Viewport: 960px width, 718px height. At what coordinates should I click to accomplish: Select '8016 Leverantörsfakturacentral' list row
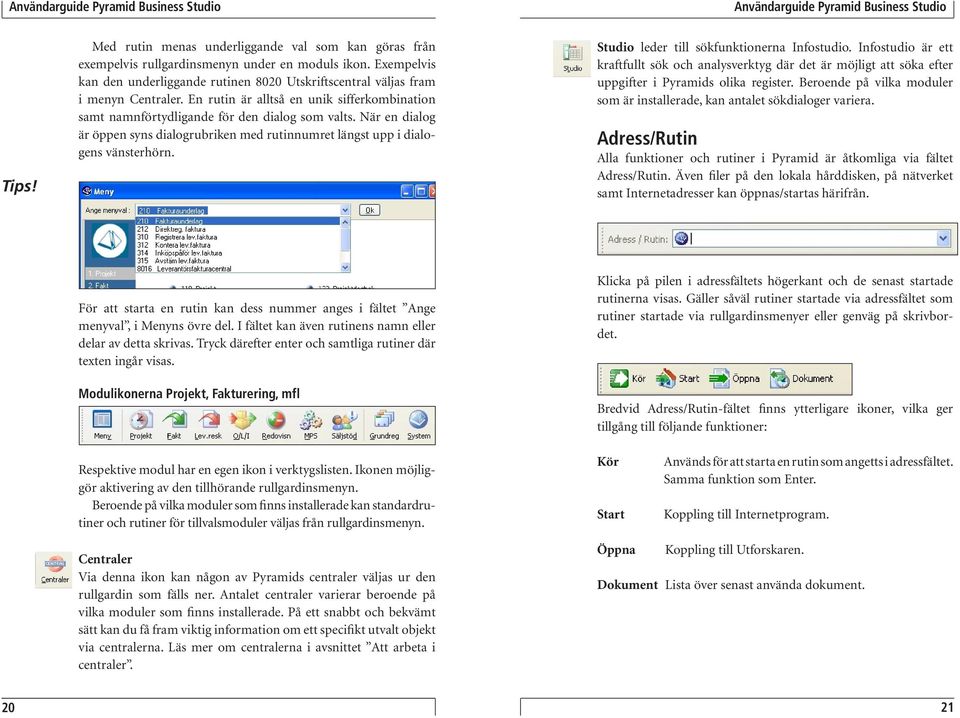[238, 269]
